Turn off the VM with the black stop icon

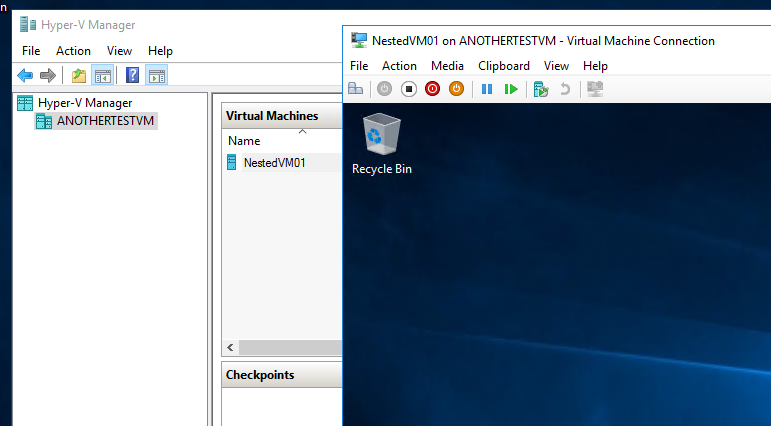409,89
